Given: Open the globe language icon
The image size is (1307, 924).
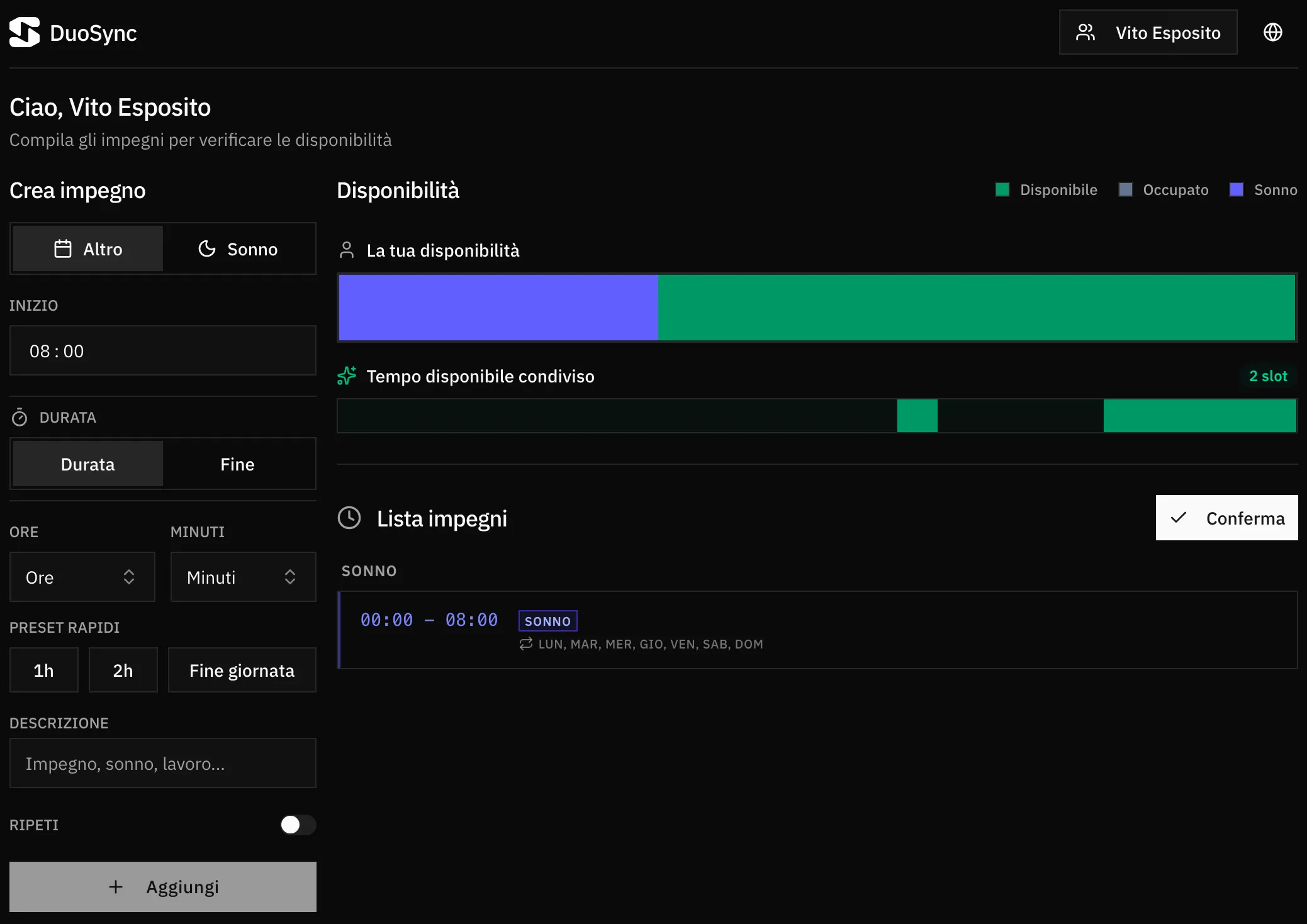Looking at the screenshot, I should [1273, 32].
